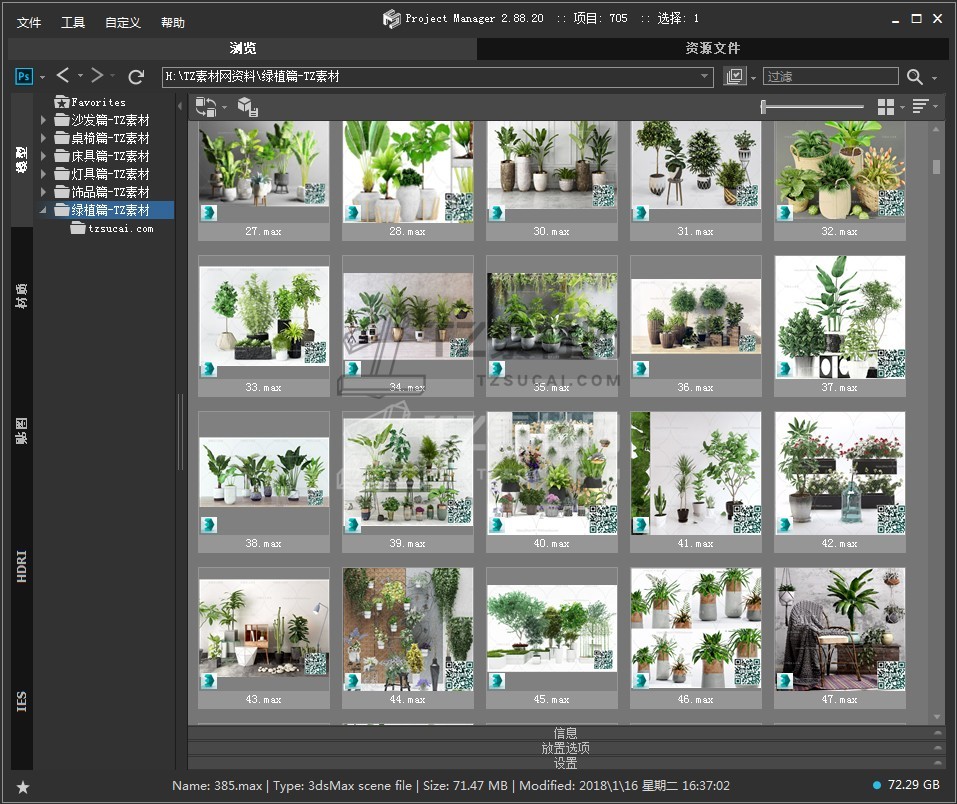Click the star icon in status bar
The height and width of the screenshot is (804, 957).
pos(23,787)
